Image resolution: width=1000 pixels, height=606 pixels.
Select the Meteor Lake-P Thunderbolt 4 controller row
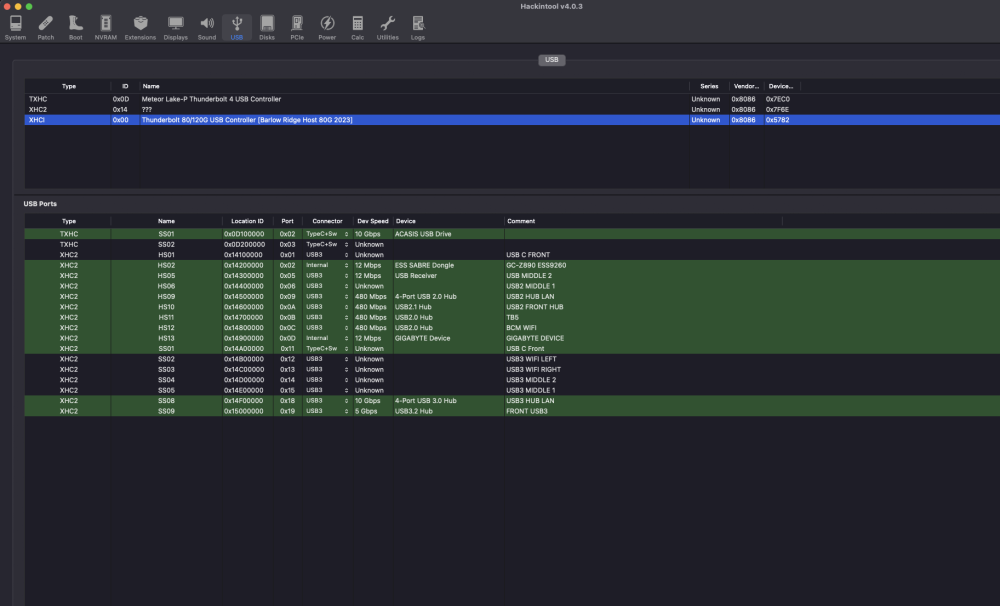tap(512, 99)
